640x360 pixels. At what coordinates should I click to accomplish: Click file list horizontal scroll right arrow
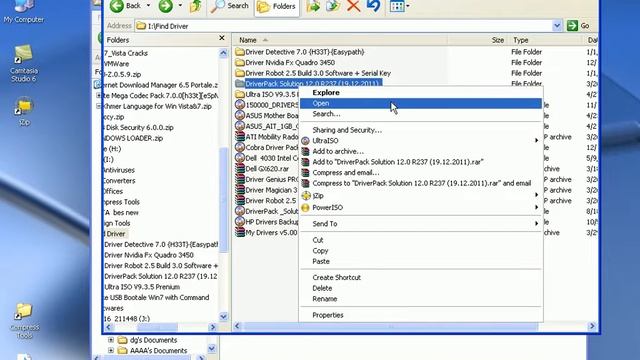(592, 326)
